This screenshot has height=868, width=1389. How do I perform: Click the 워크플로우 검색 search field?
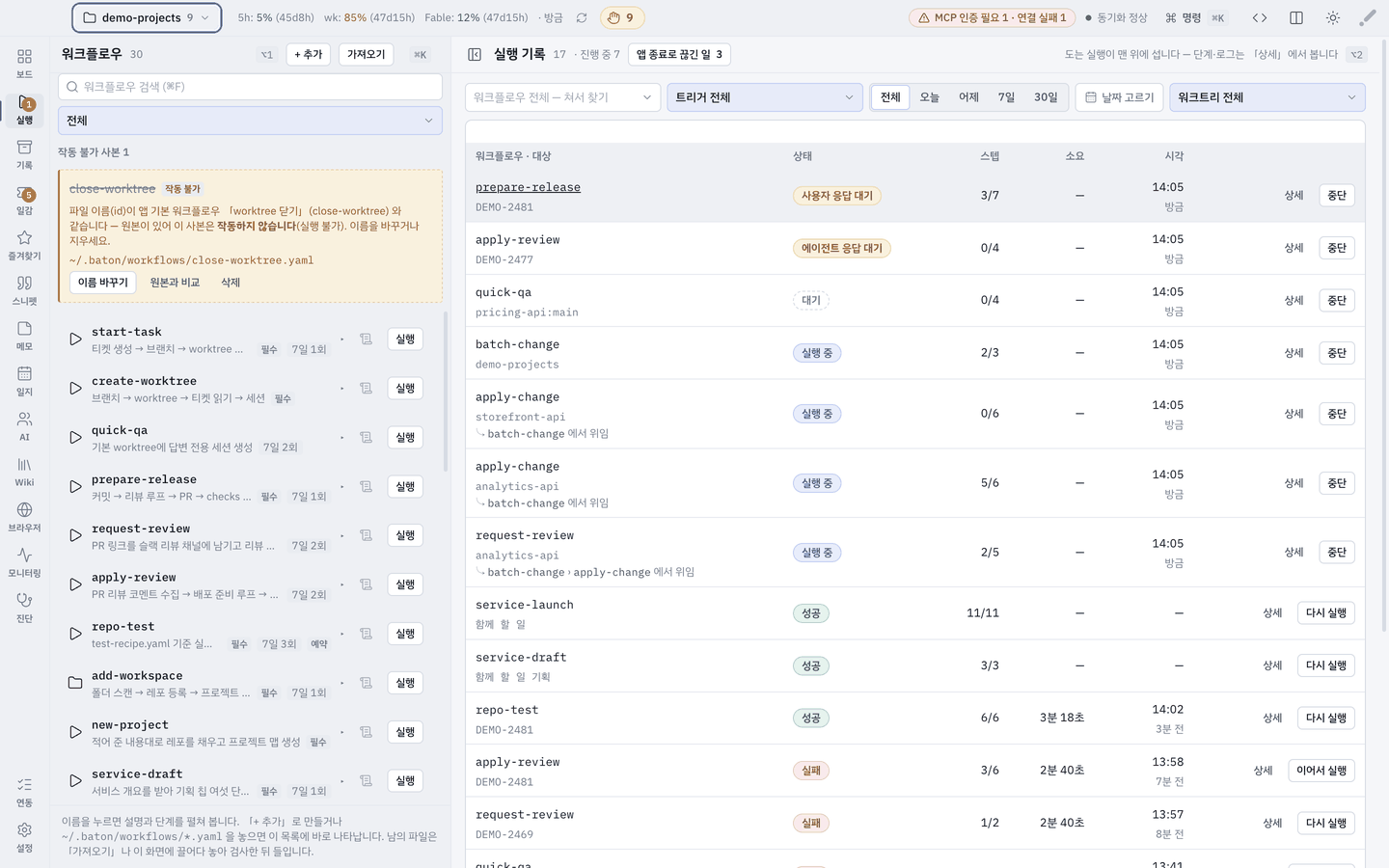[250, 87]
